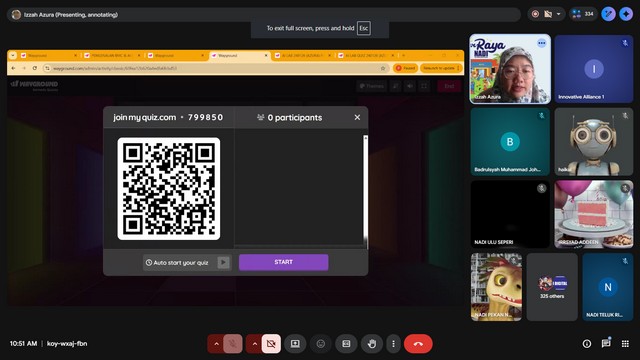This screenshot has height=360, width=640.
Task: Click the purple START button
Action: (283, 262)
